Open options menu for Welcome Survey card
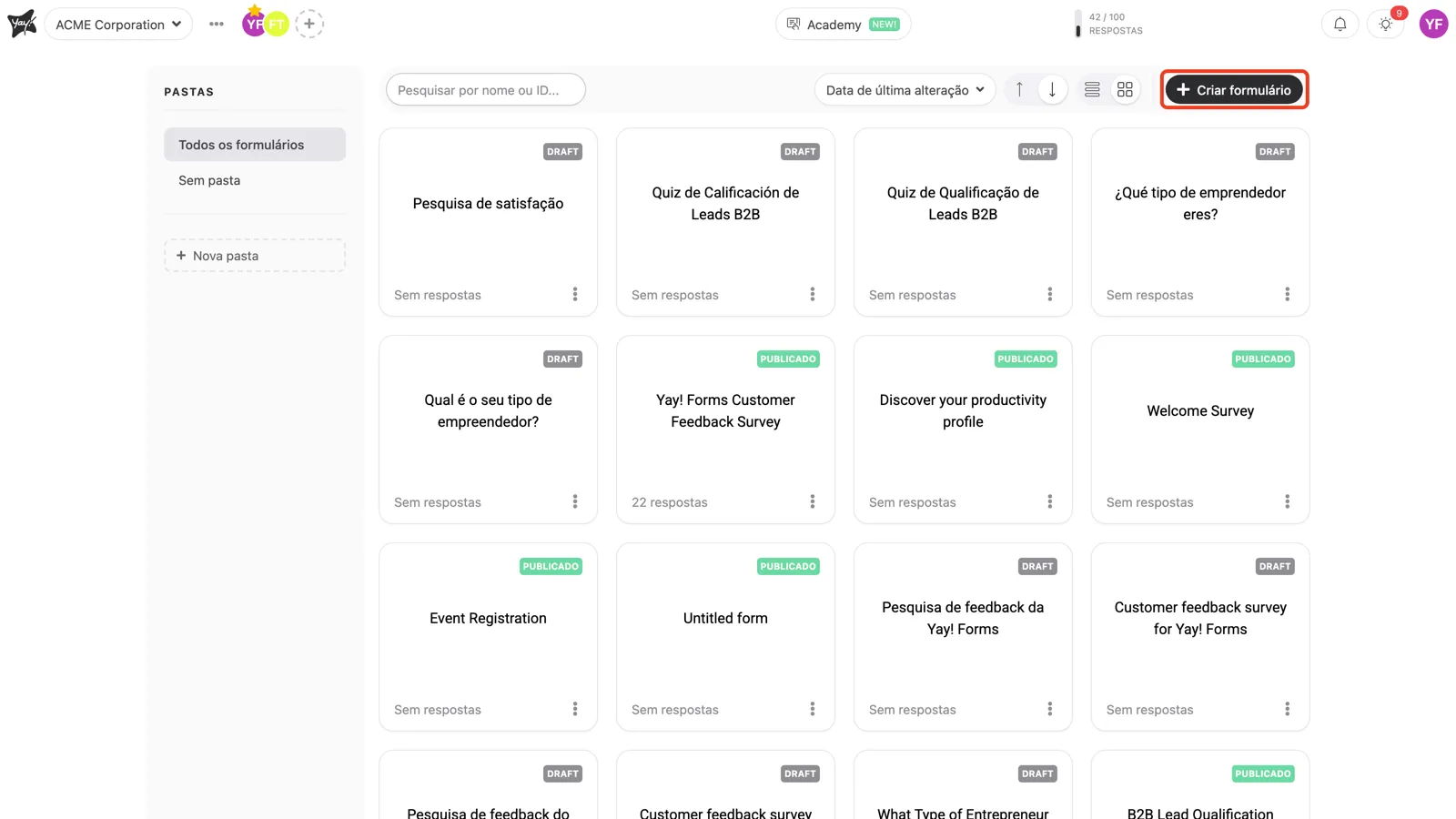 1287,501
